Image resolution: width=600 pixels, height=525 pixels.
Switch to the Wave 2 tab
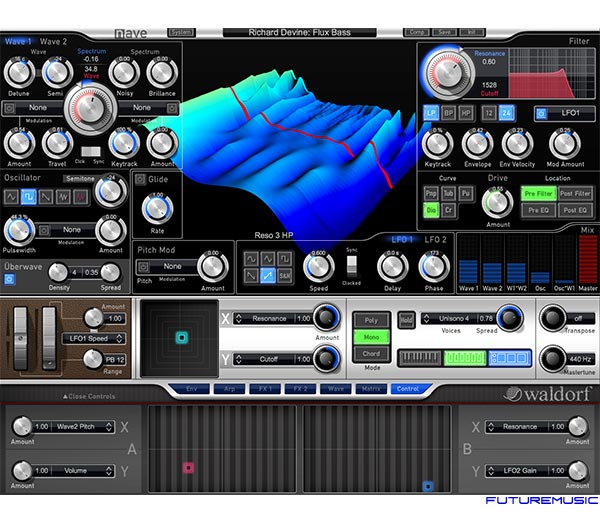coord(53,41)
